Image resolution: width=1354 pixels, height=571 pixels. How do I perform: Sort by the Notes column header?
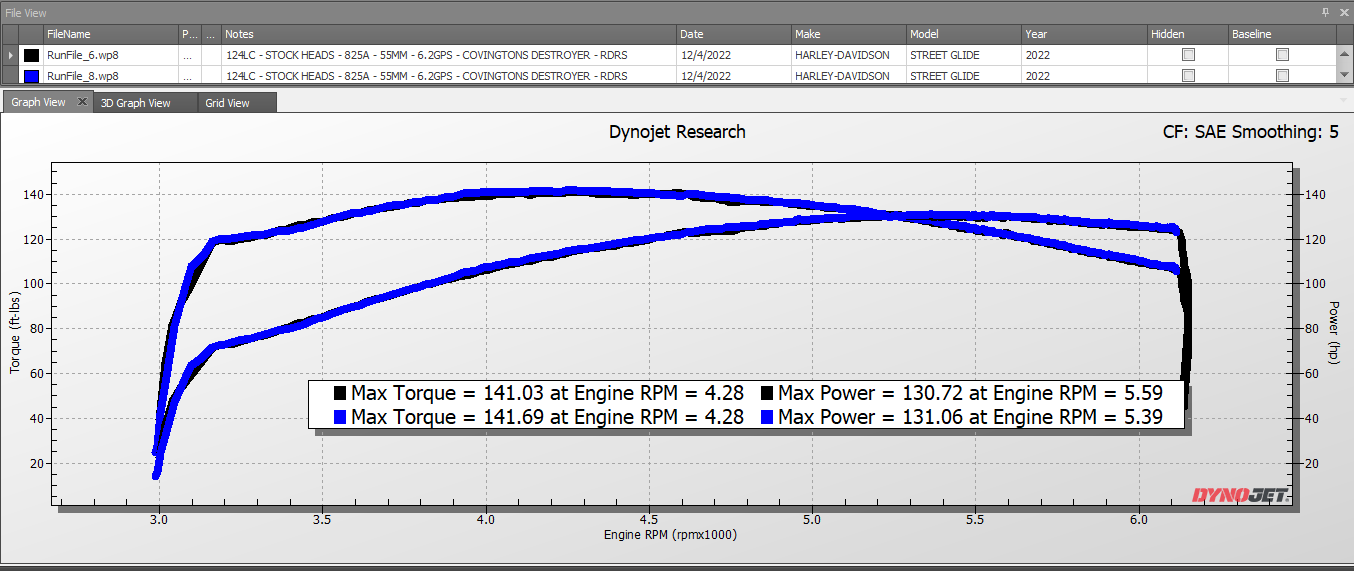pyautogui.click(x=449, y=34)
